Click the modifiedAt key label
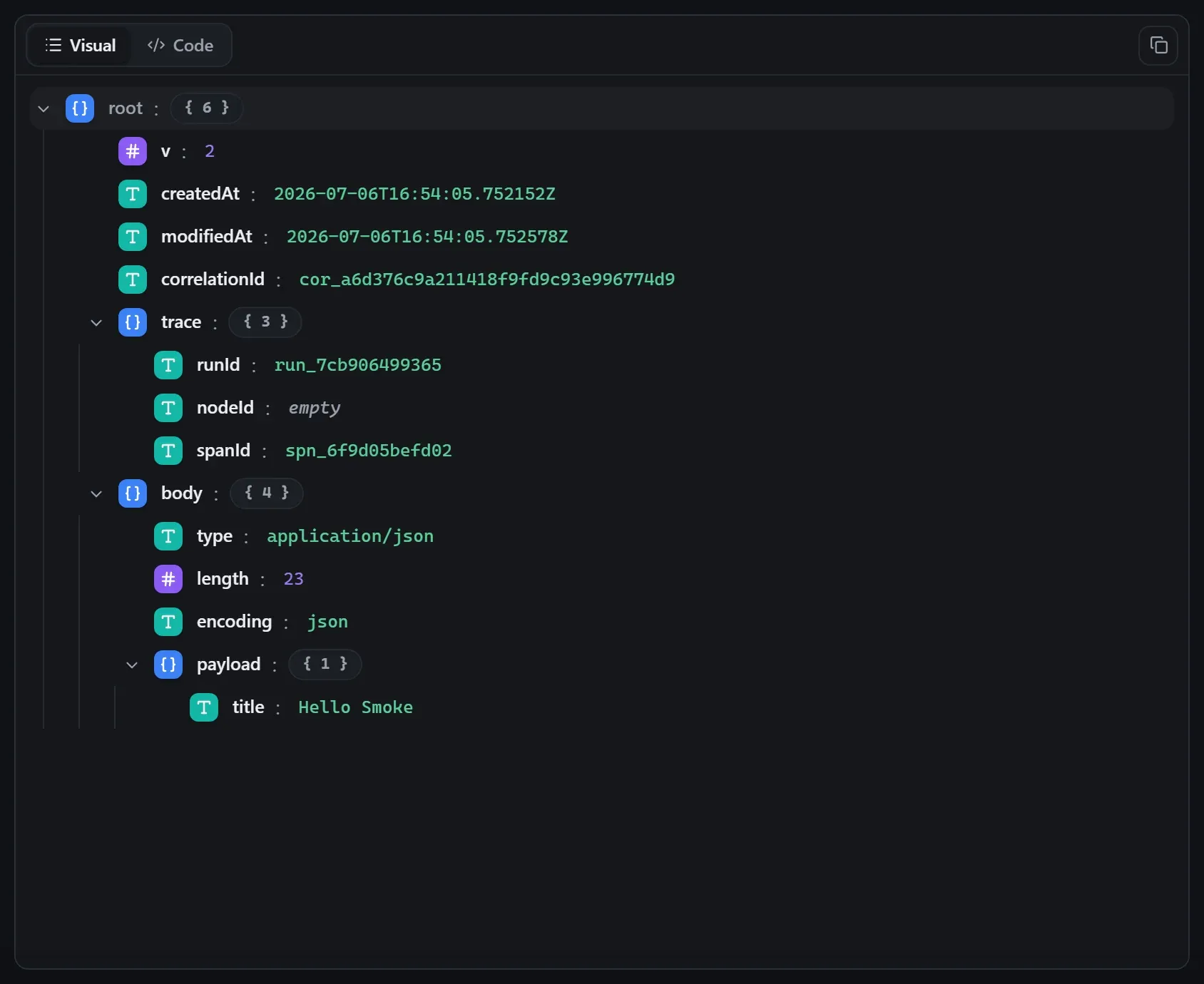This screenshot has height=984, width=1204. (x=207, y=237)
